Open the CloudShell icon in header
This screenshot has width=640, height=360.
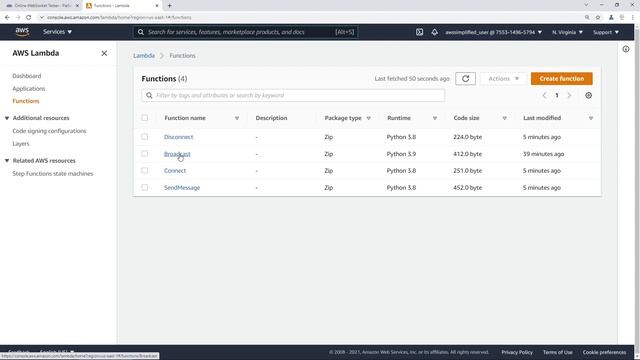(x=419, y=32)
